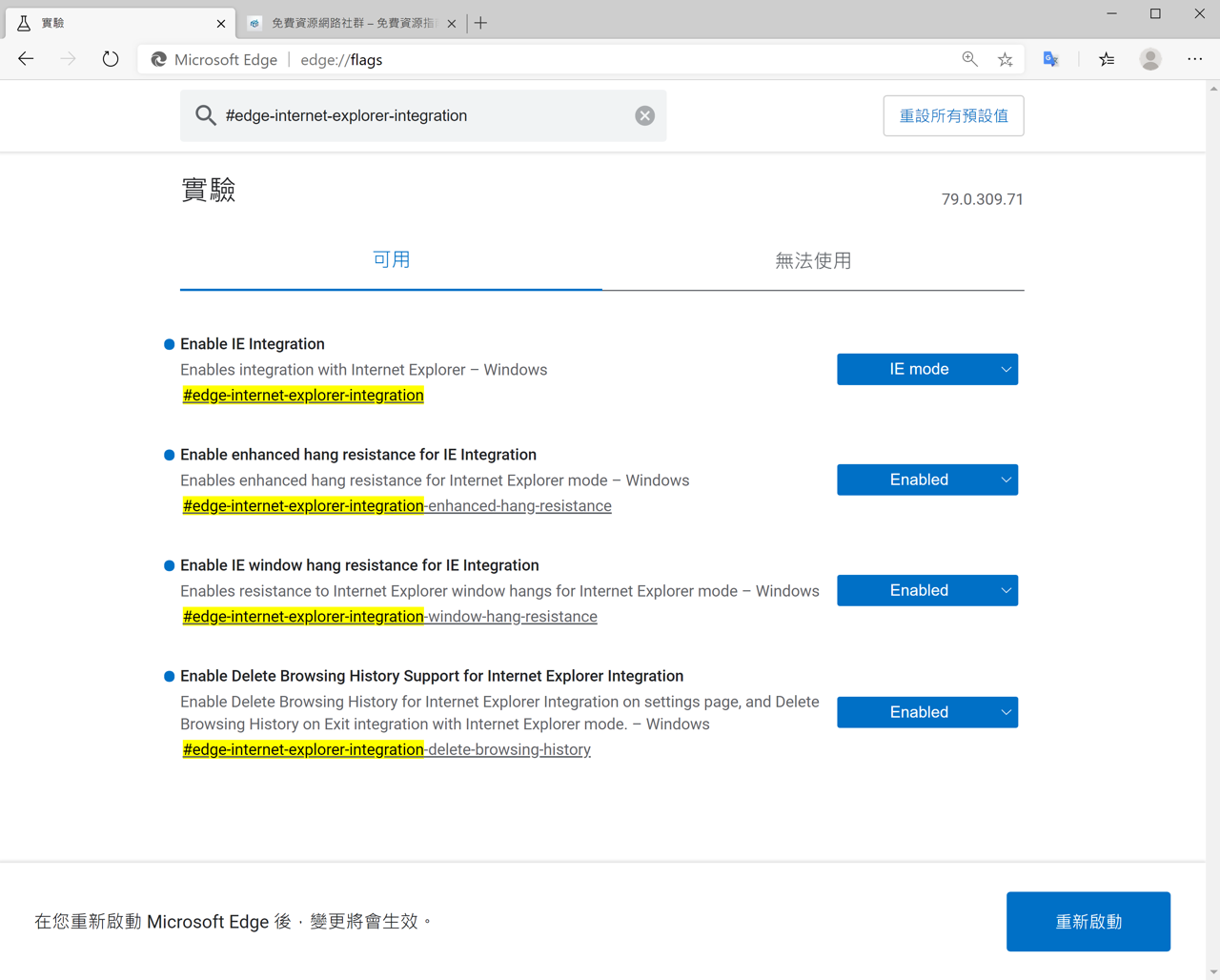Open the zoom magnifier in address bar

tap(969, 59)
